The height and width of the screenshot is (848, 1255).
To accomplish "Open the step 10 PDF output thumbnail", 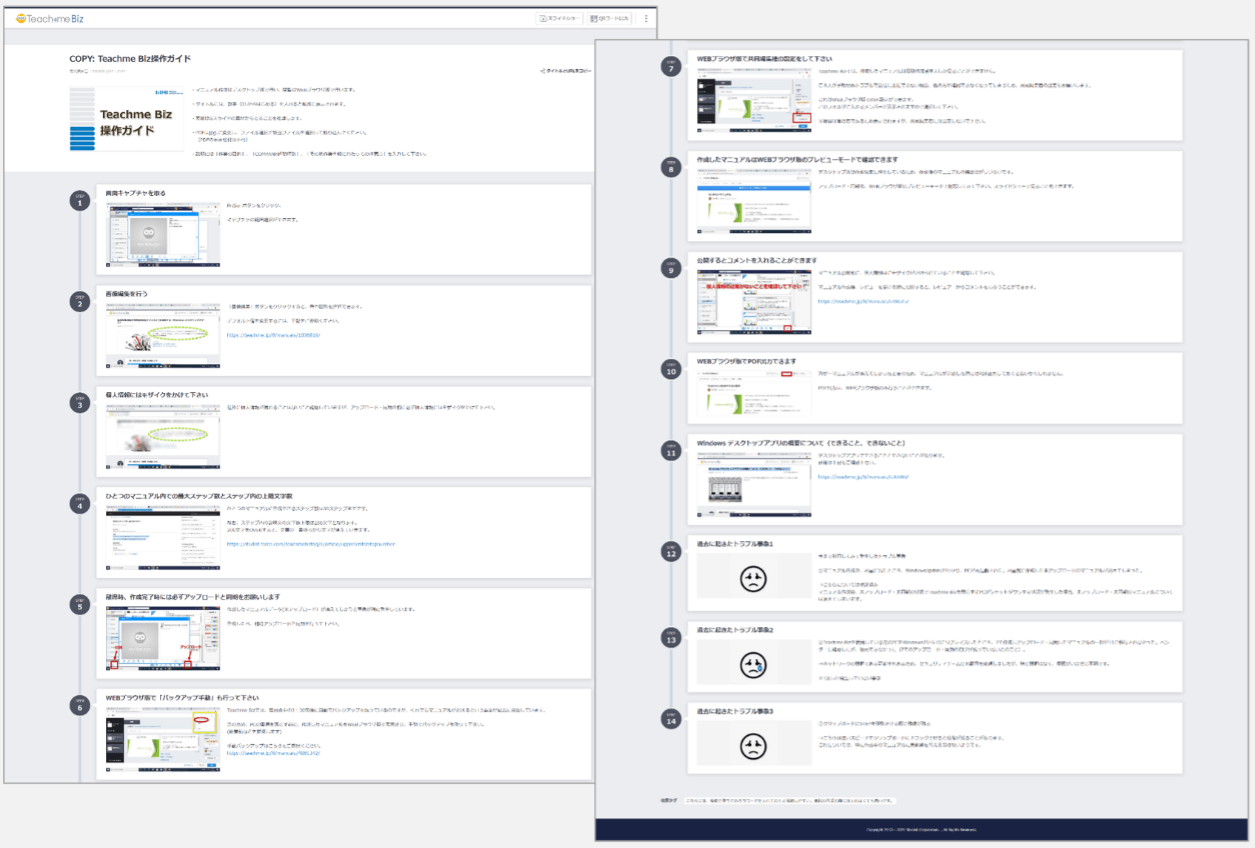I will [754, 392].
